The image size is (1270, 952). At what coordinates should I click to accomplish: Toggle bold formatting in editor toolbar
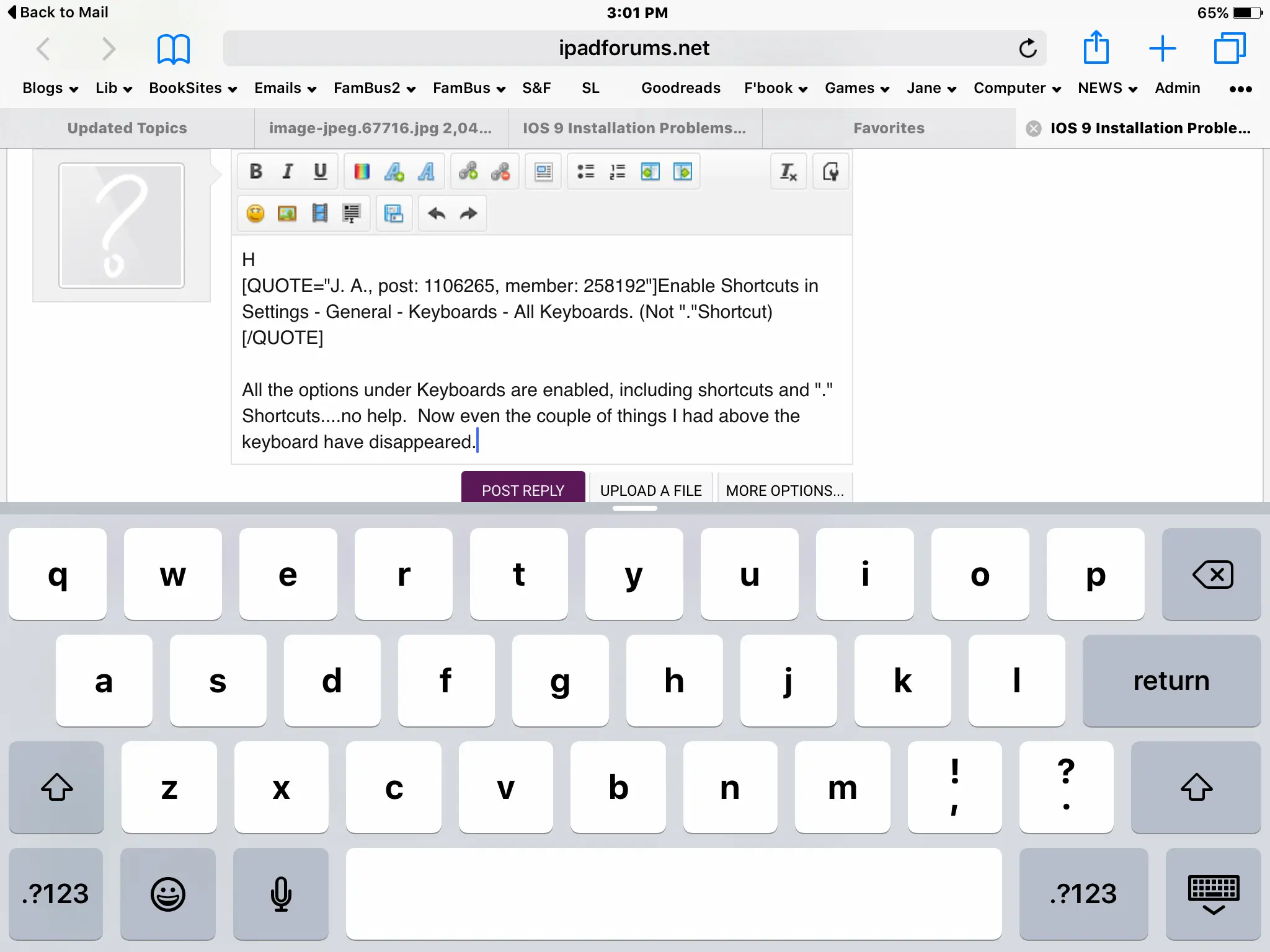click(255, 172)
